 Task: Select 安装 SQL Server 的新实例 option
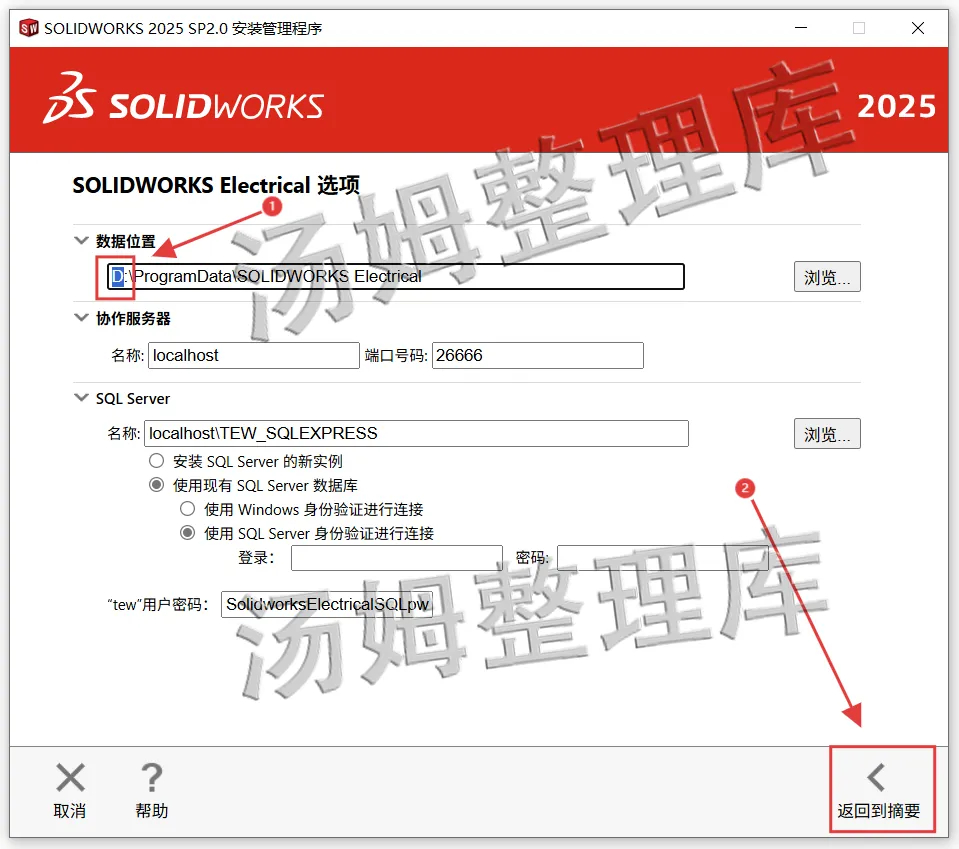pyautogui.click(x=157, y=461)
